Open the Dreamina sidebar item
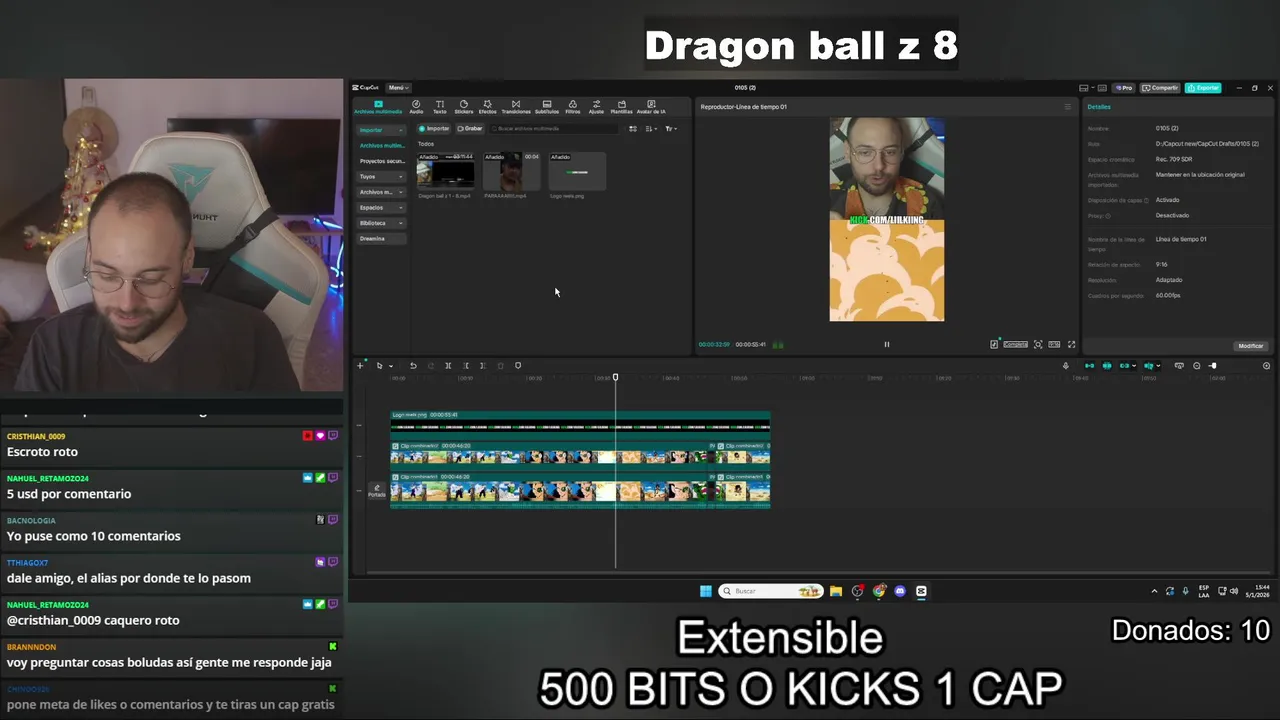Viewport: 1280px width, 720px height. point(382,239)
